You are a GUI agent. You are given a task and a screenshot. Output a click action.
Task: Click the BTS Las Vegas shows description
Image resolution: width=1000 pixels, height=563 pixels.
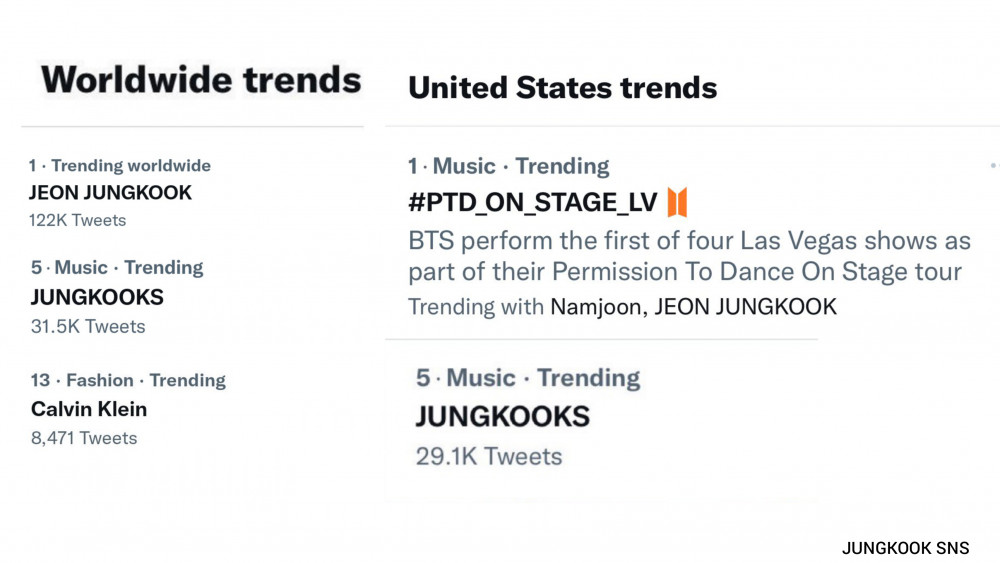pyautogui.click(x=689, y=256)
